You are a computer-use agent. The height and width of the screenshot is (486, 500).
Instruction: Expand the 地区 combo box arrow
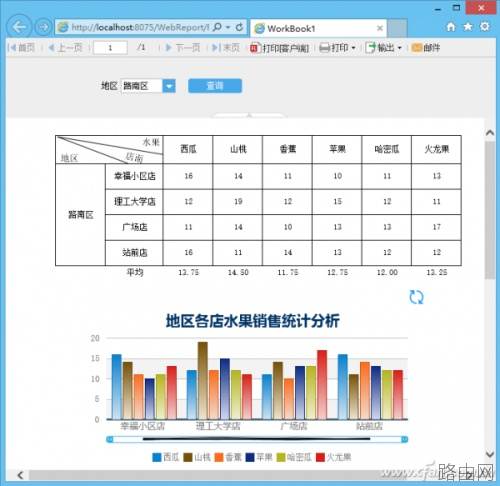tap(169, 86)
